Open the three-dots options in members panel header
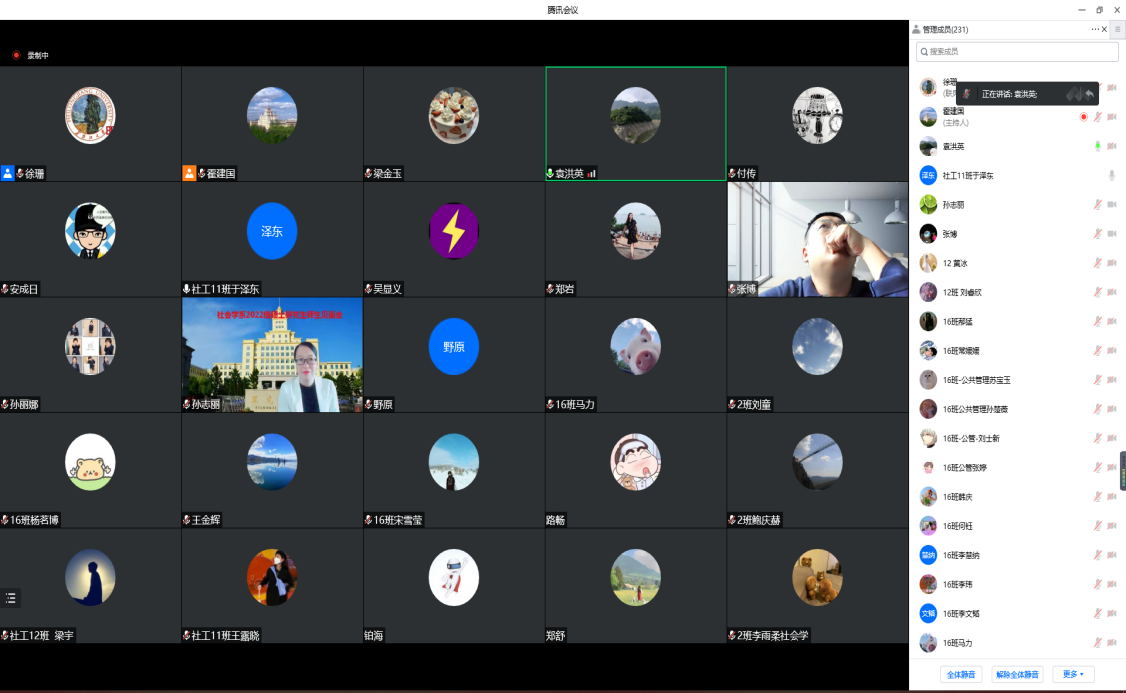The width and height of the screenshot is (1126, 693). [1095, 30]
